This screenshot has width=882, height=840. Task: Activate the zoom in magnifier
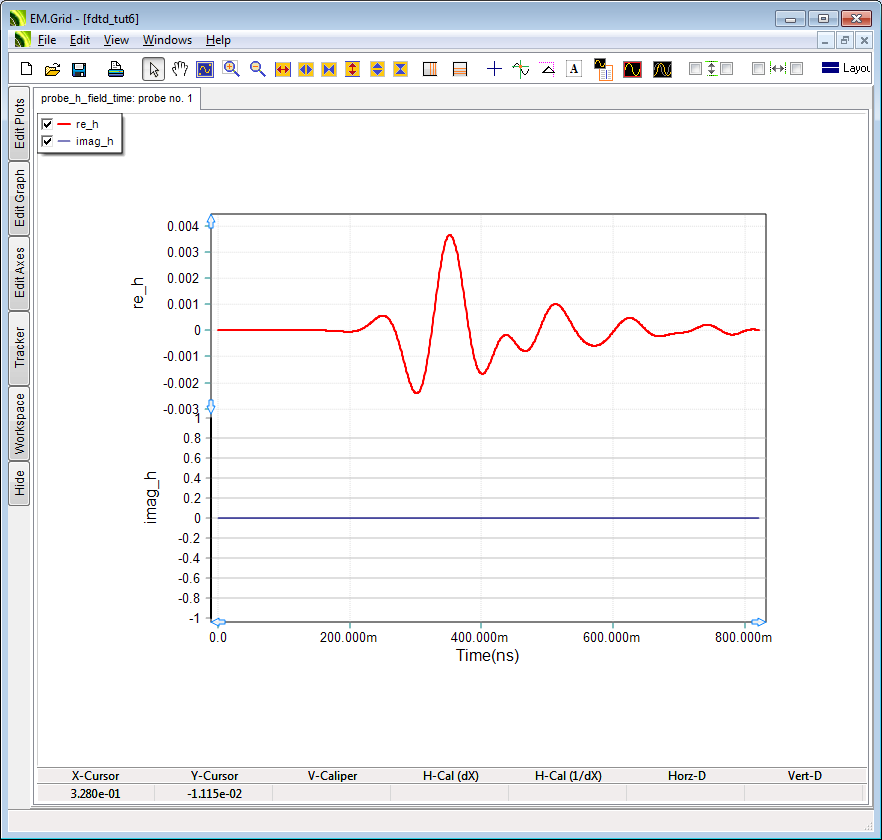[231, 69]
